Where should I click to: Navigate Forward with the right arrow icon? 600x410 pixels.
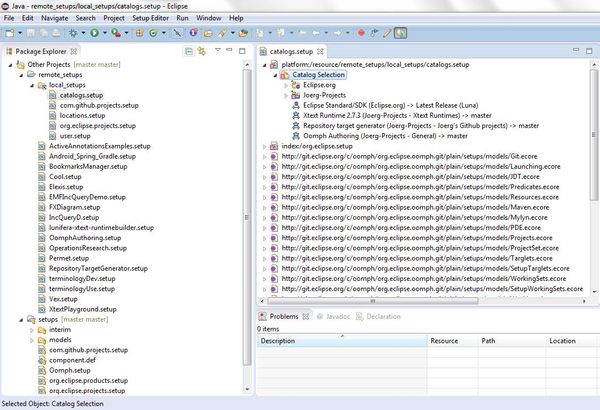pos(338,33)
